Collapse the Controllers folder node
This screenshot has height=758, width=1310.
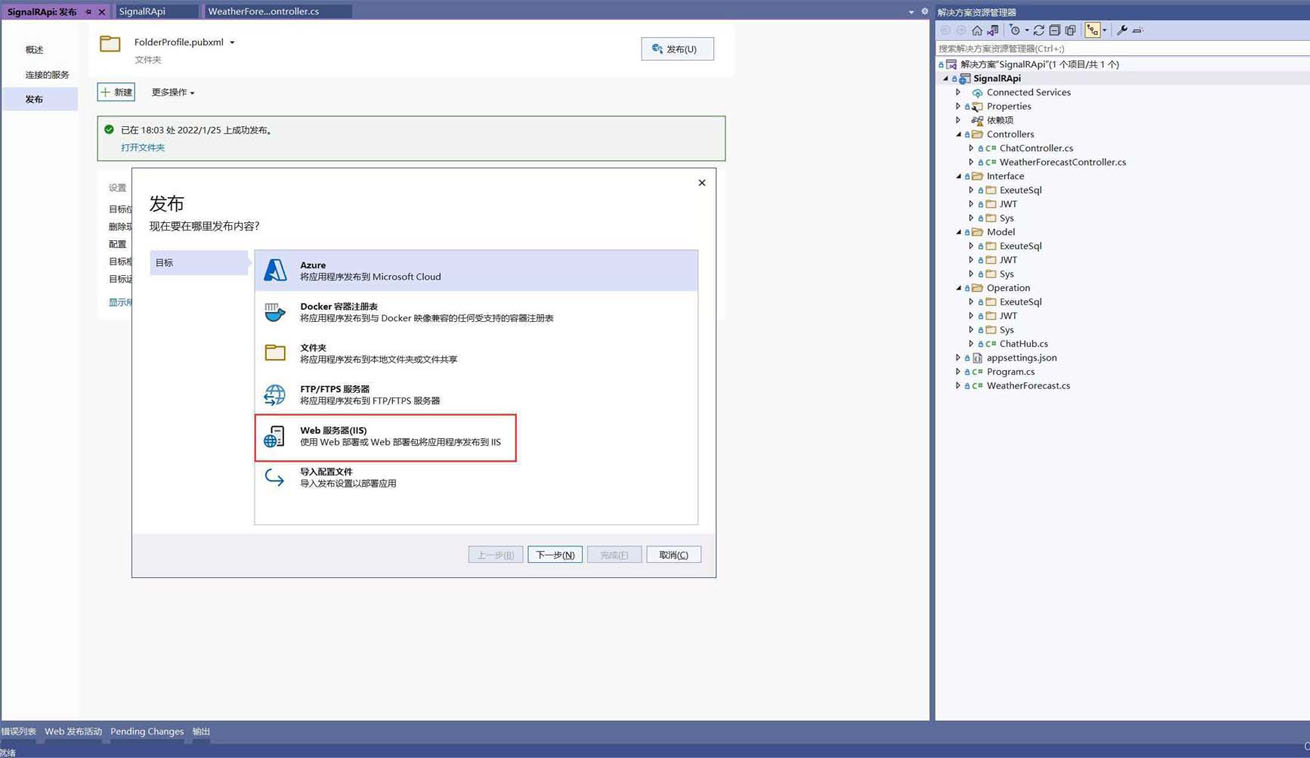(x=958, y=134)
